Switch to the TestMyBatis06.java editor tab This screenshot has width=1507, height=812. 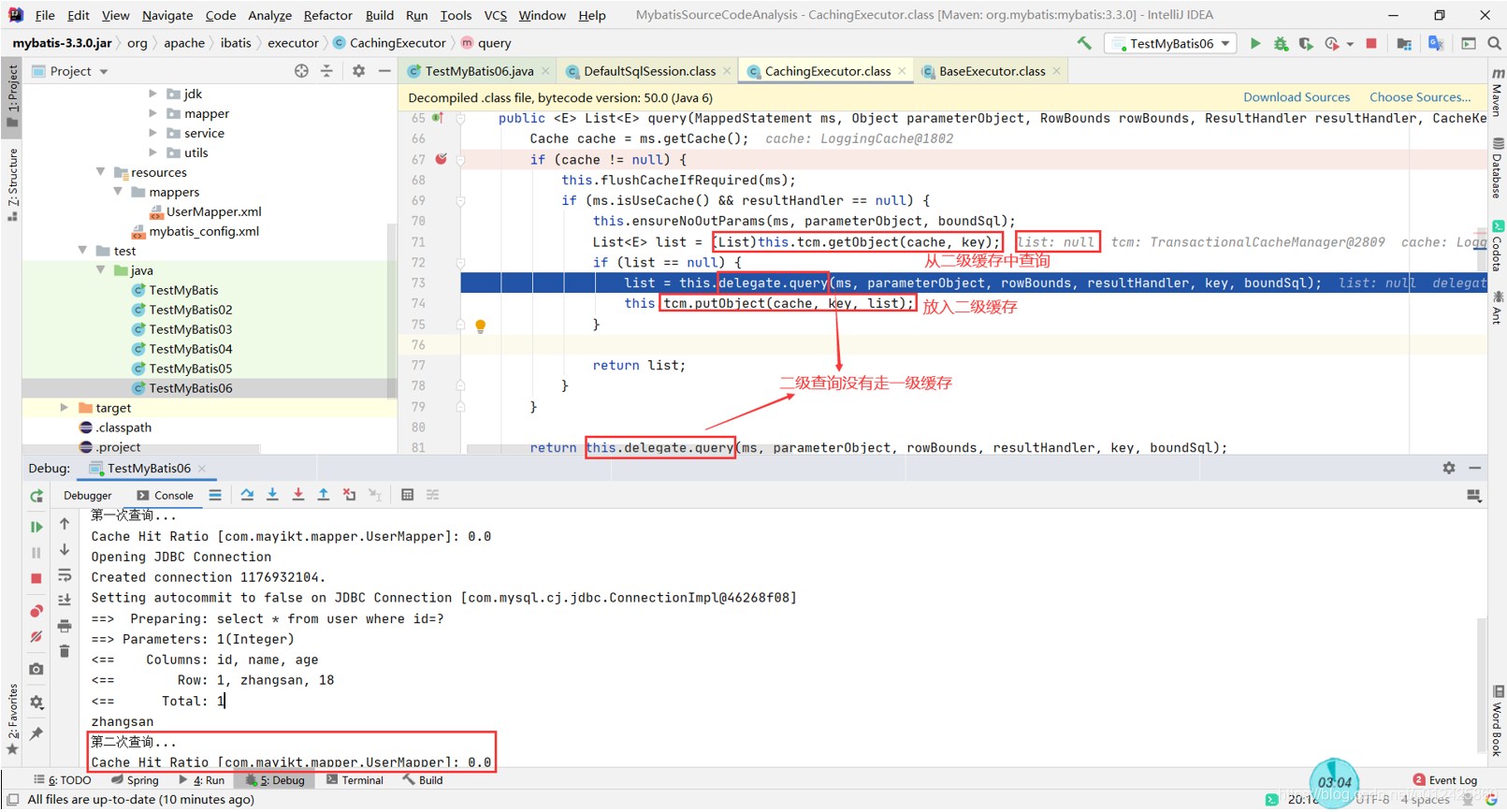click(479, 71)
